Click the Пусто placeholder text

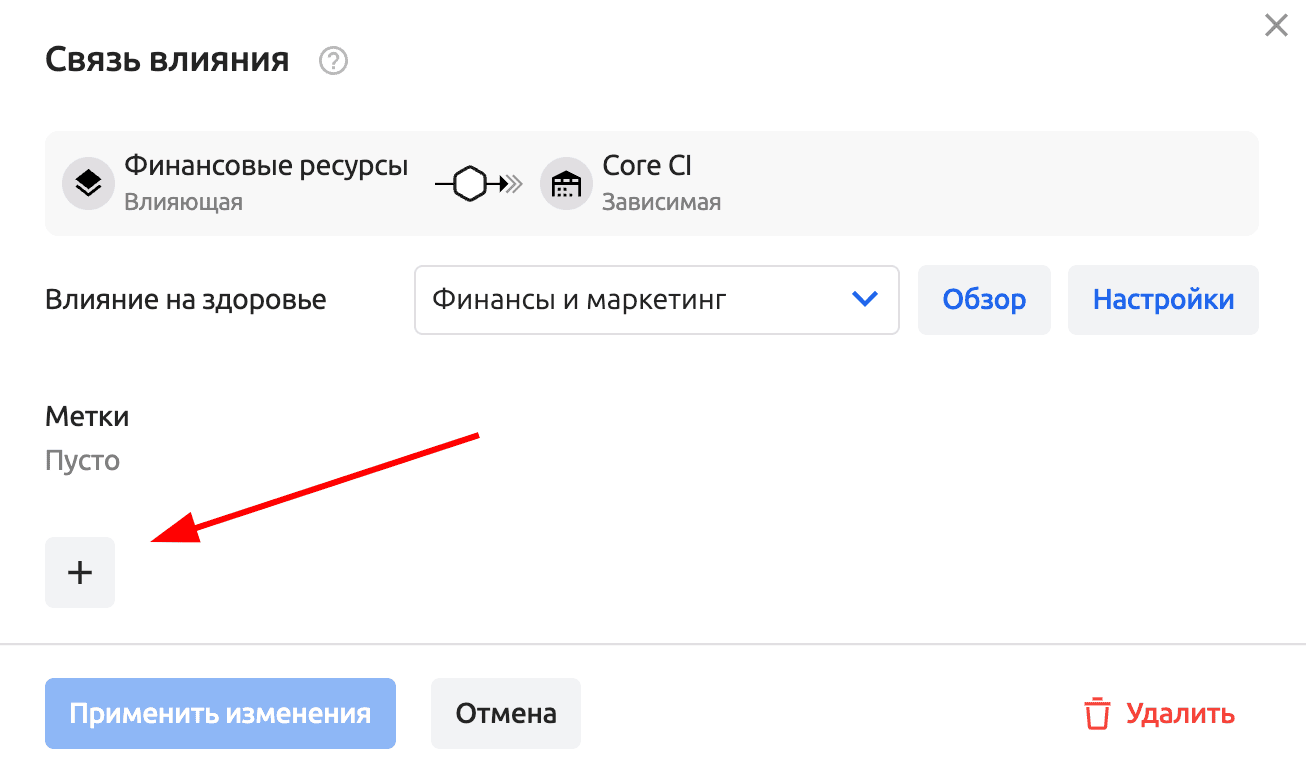[82, 461]
